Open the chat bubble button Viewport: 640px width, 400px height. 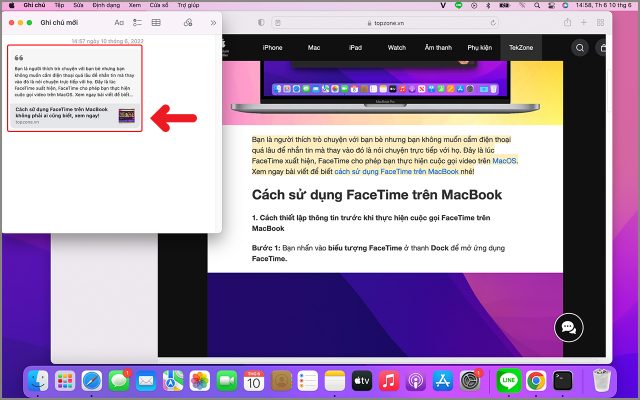click(x=568, y=326)
